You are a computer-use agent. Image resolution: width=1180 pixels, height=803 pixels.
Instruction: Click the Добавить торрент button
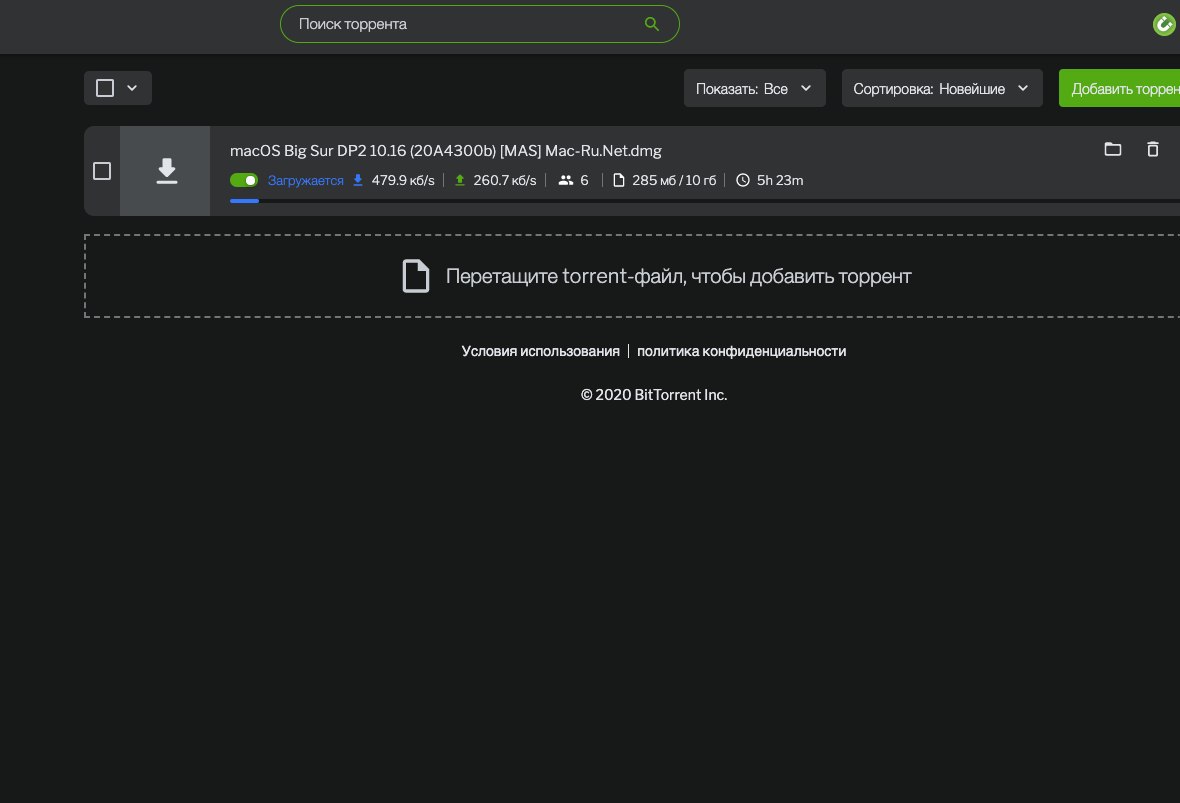pos(1120,88)
